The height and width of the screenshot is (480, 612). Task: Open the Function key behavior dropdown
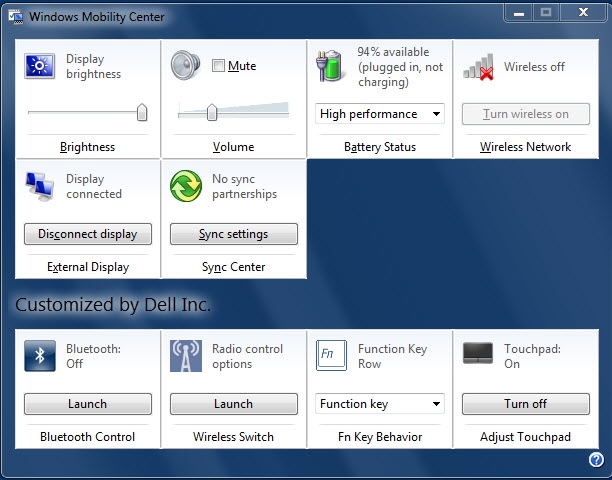pos(380,404)
